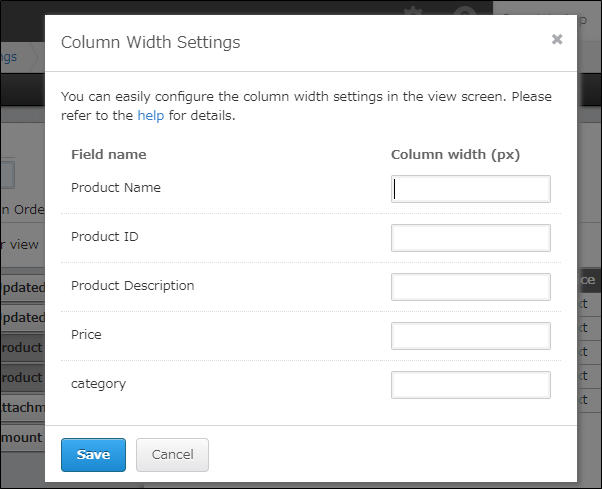Save the column width settings

93,454
